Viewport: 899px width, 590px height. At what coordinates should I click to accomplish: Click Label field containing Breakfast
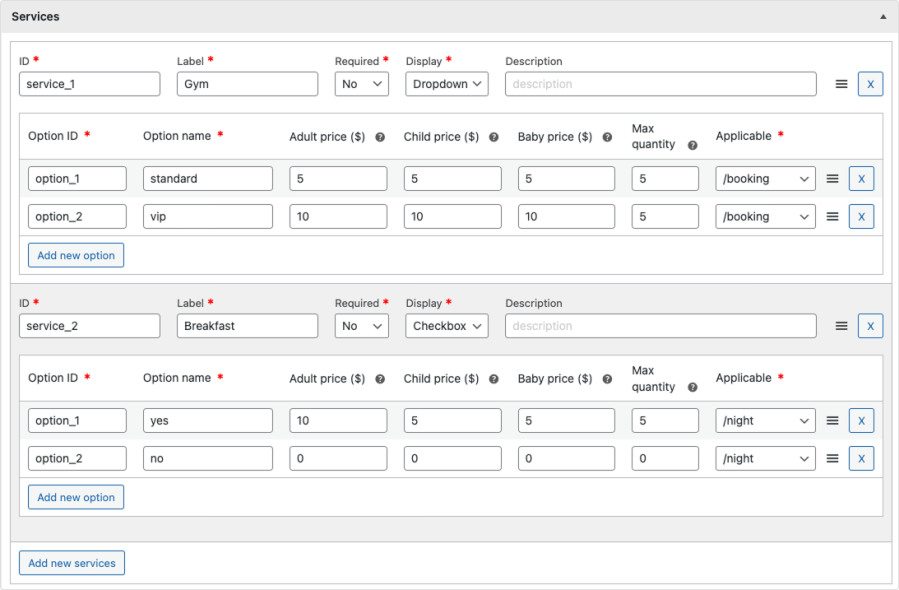(247, 326)
